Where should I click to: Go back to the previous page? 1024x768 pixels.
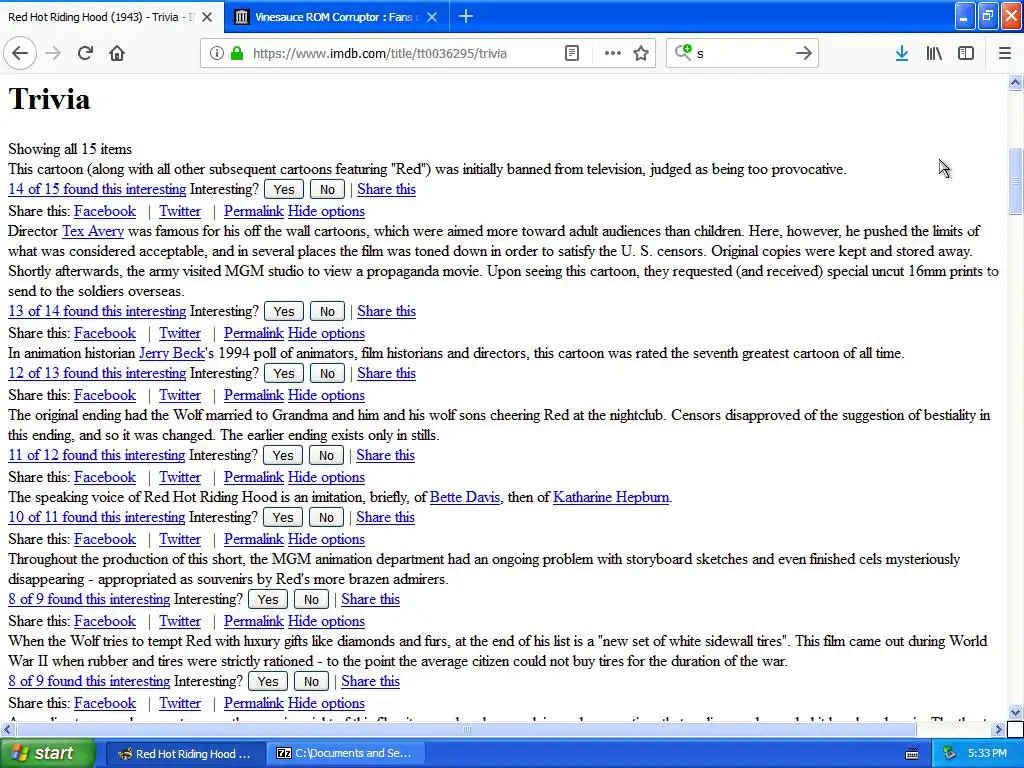point(20,54)
